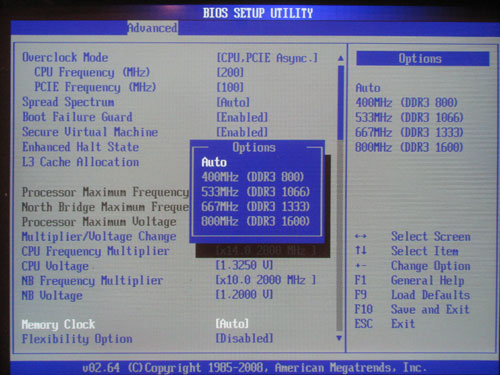Select NB Frequency Multiplier setting
Image resolution: width=500 pixels, height=375 pixels.
pos(92,281)
